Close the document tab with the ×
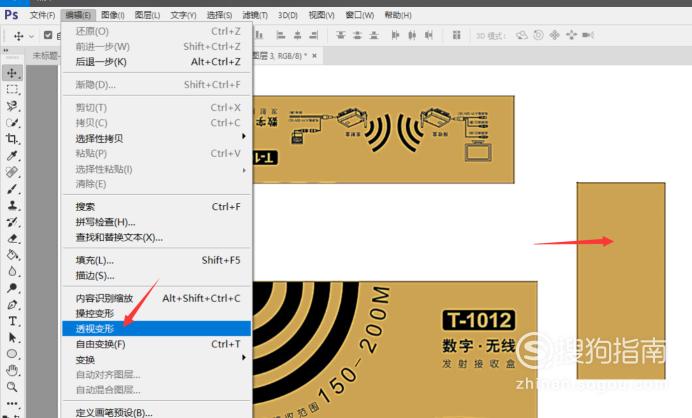Image resolution: width=692 pixels, height=418 pixels. click(x=314, y=56)
